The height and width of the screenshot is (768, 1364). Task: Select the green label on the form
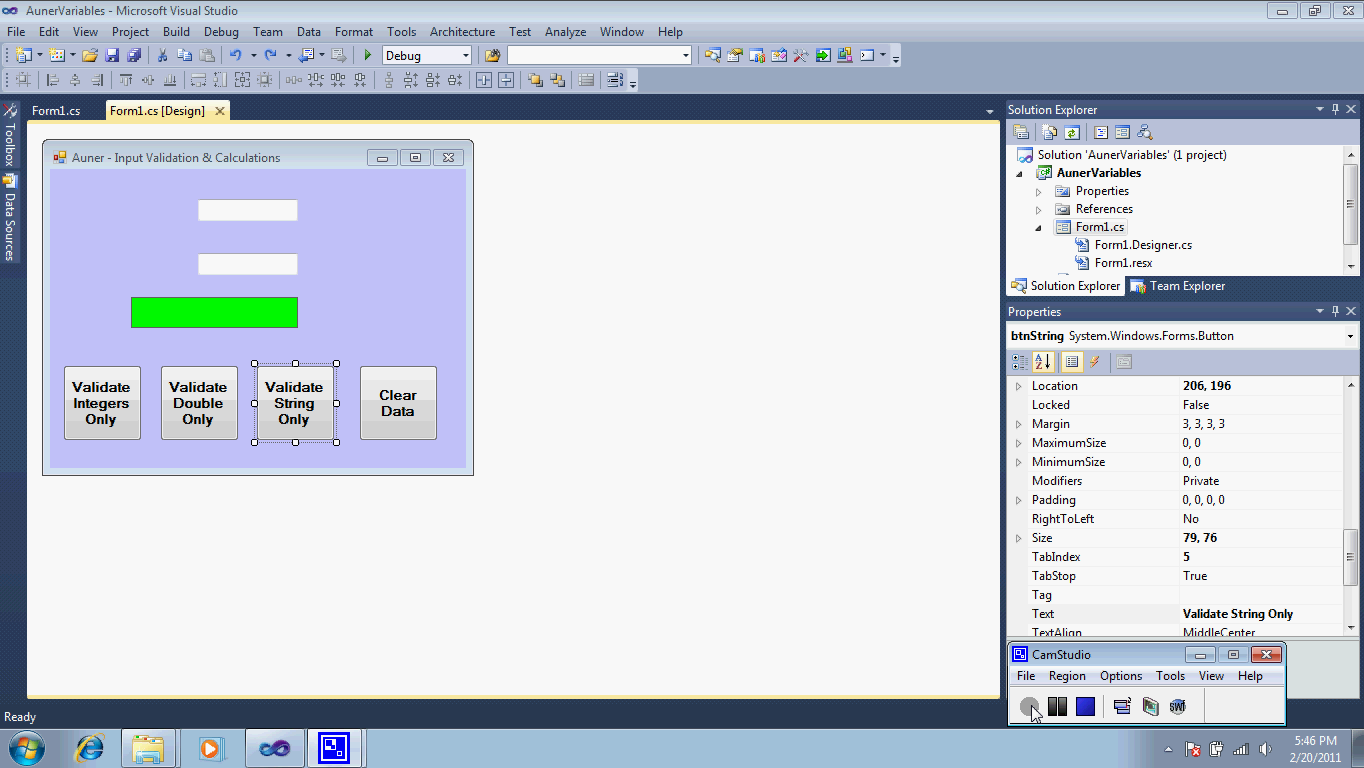coord(214,312)
